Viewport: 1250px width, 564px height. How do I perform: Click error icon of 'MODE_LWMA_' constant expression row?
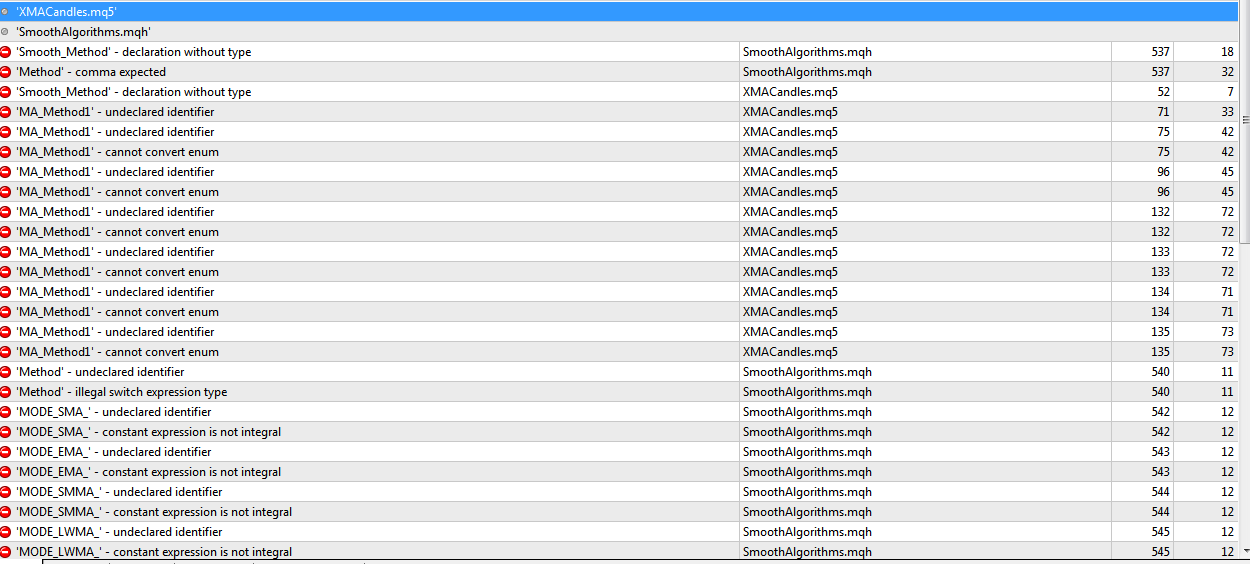tap(6, 551)
